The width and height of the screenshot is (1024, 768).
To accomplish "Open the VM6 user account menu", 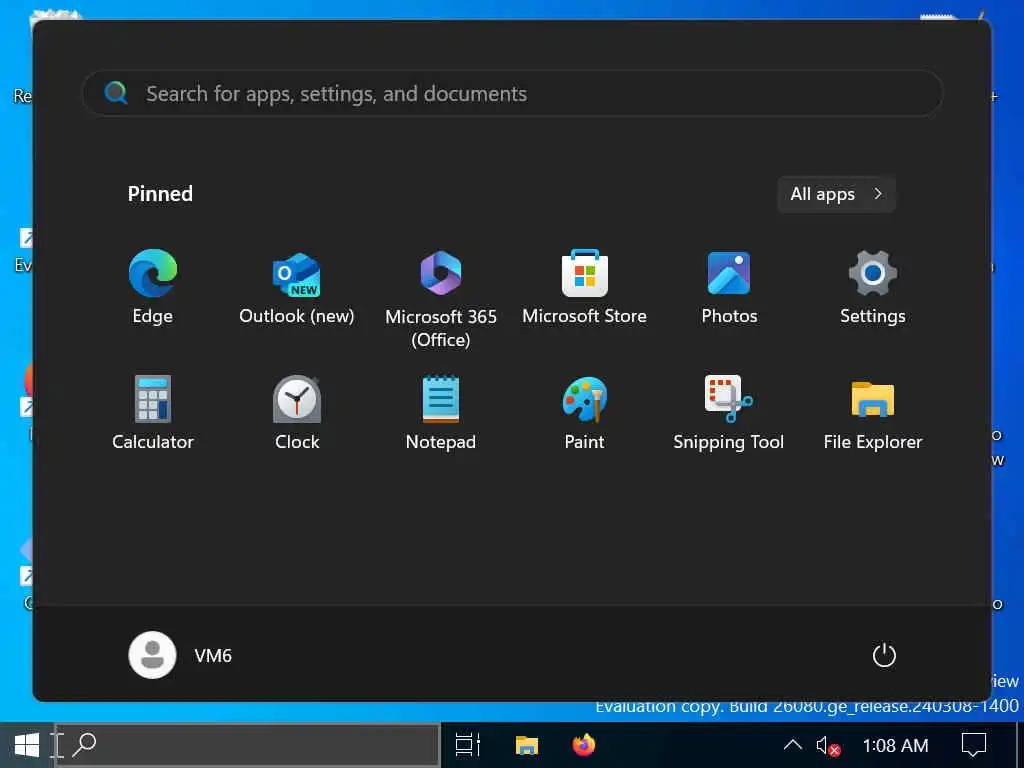I will [x=180, y=655].
